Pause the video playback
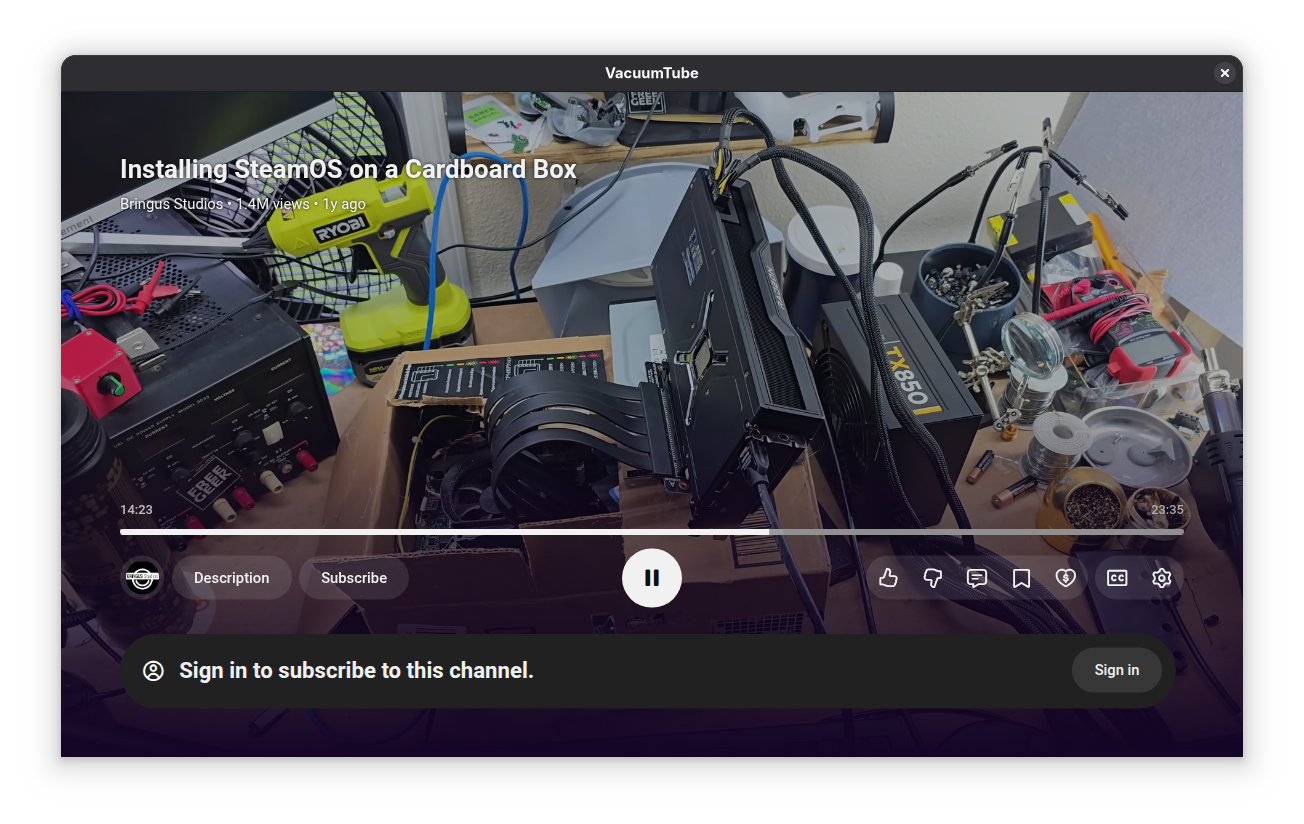This screenshot has height=824, width=1304. click(x=652, y=578)
